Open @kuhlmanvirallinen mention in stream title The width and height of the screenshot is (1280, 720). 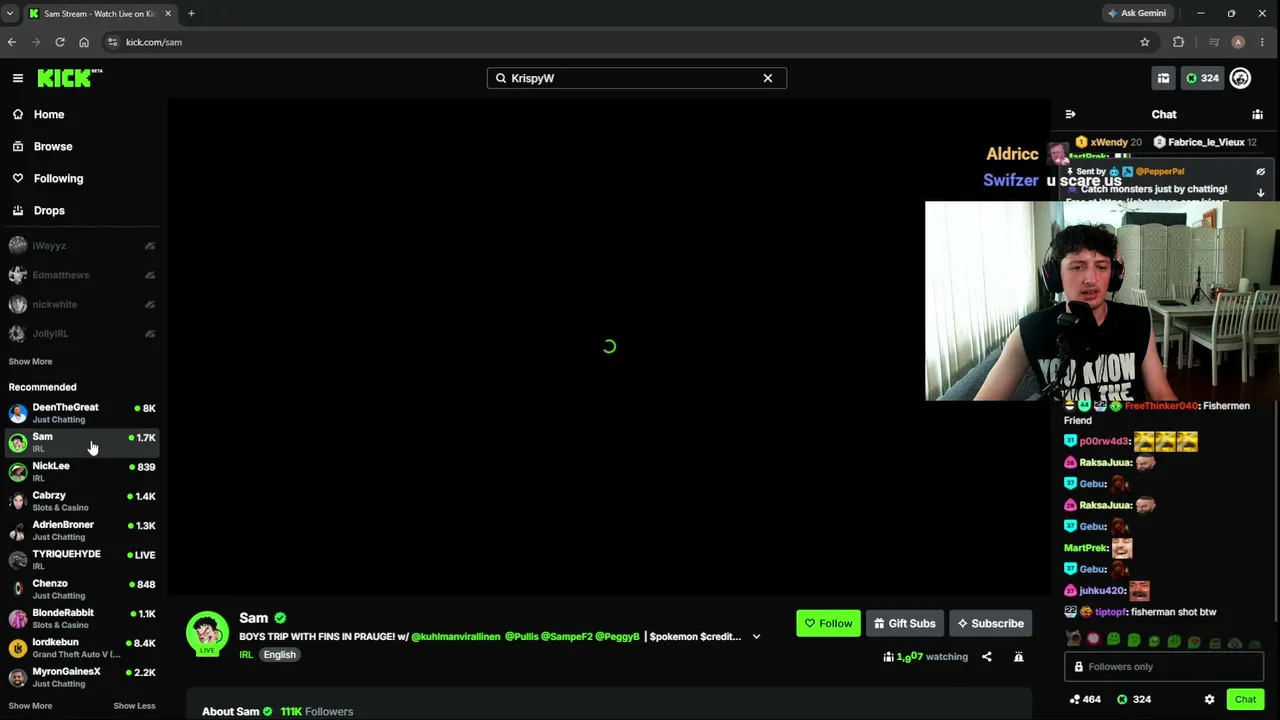(455, 636)
